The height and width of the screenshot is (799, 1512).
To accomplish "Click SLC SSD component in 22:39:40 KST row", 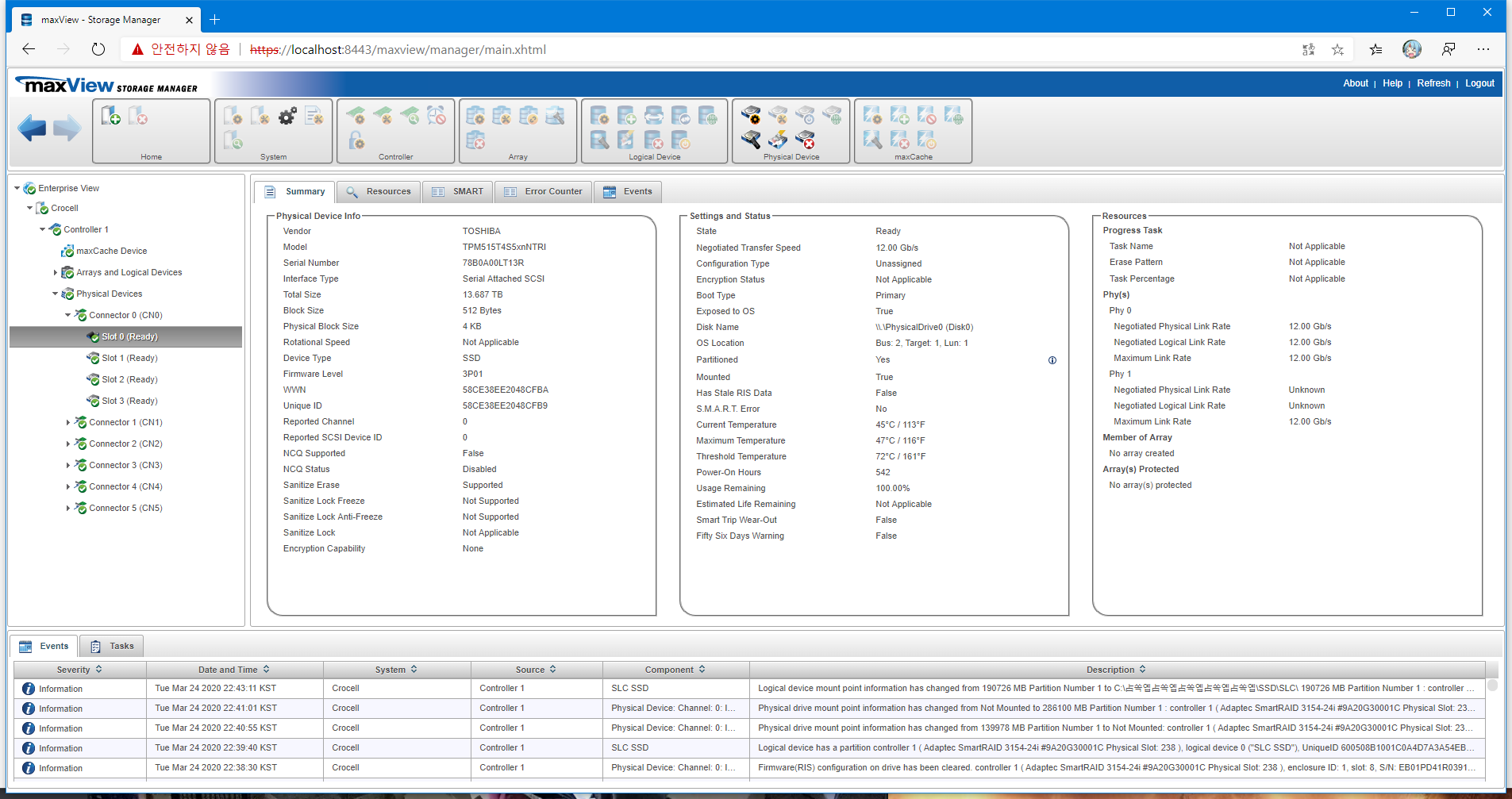I will pos(629,747).
